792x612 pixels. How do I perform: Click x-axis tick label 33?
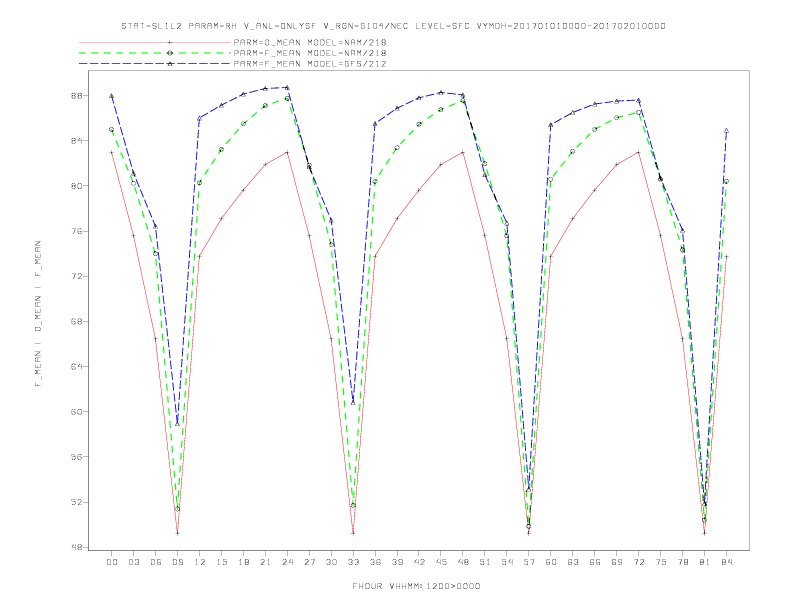[354, 562]
